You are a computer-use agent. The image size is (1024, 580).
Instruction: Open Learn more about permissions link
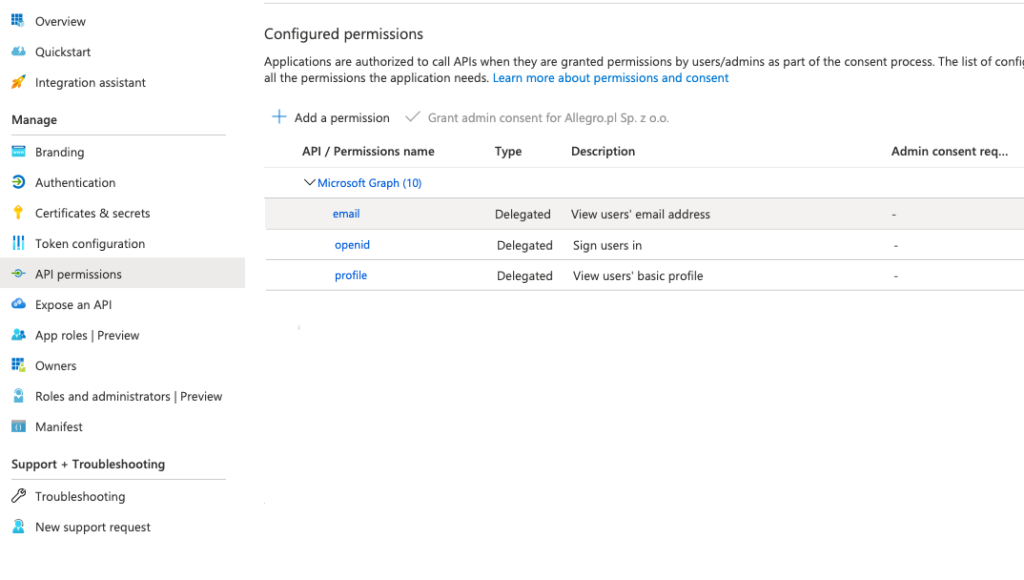tap(610, 78)
